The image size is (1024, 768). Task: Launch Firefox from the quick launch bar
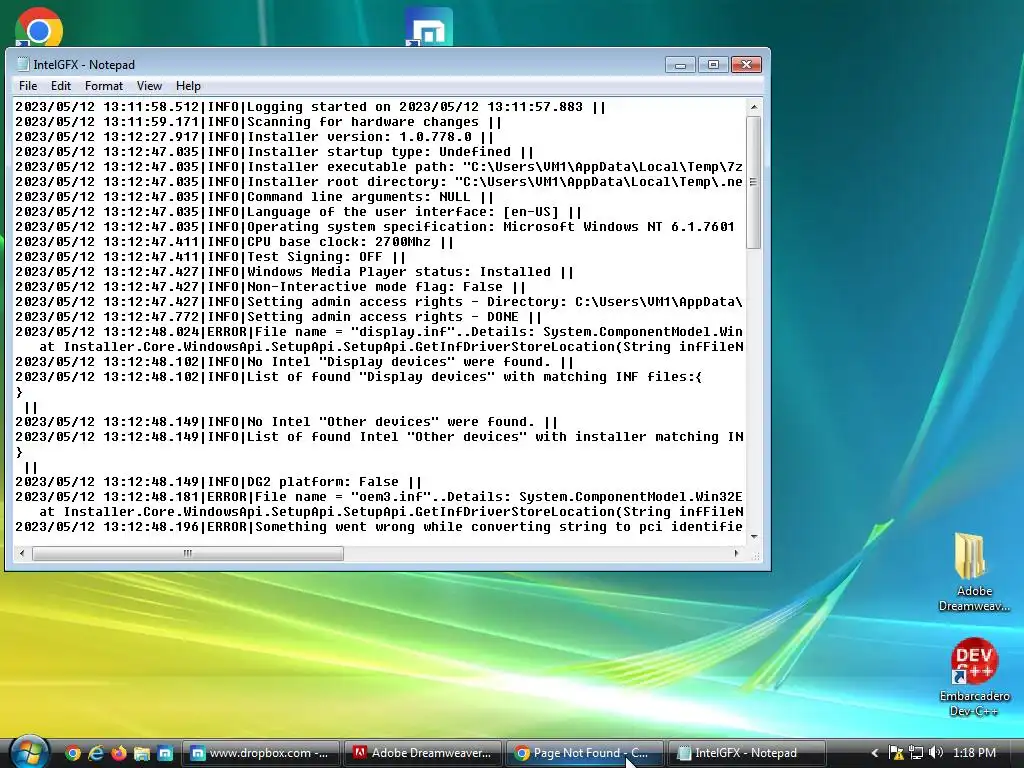click(x=119, y=753)
